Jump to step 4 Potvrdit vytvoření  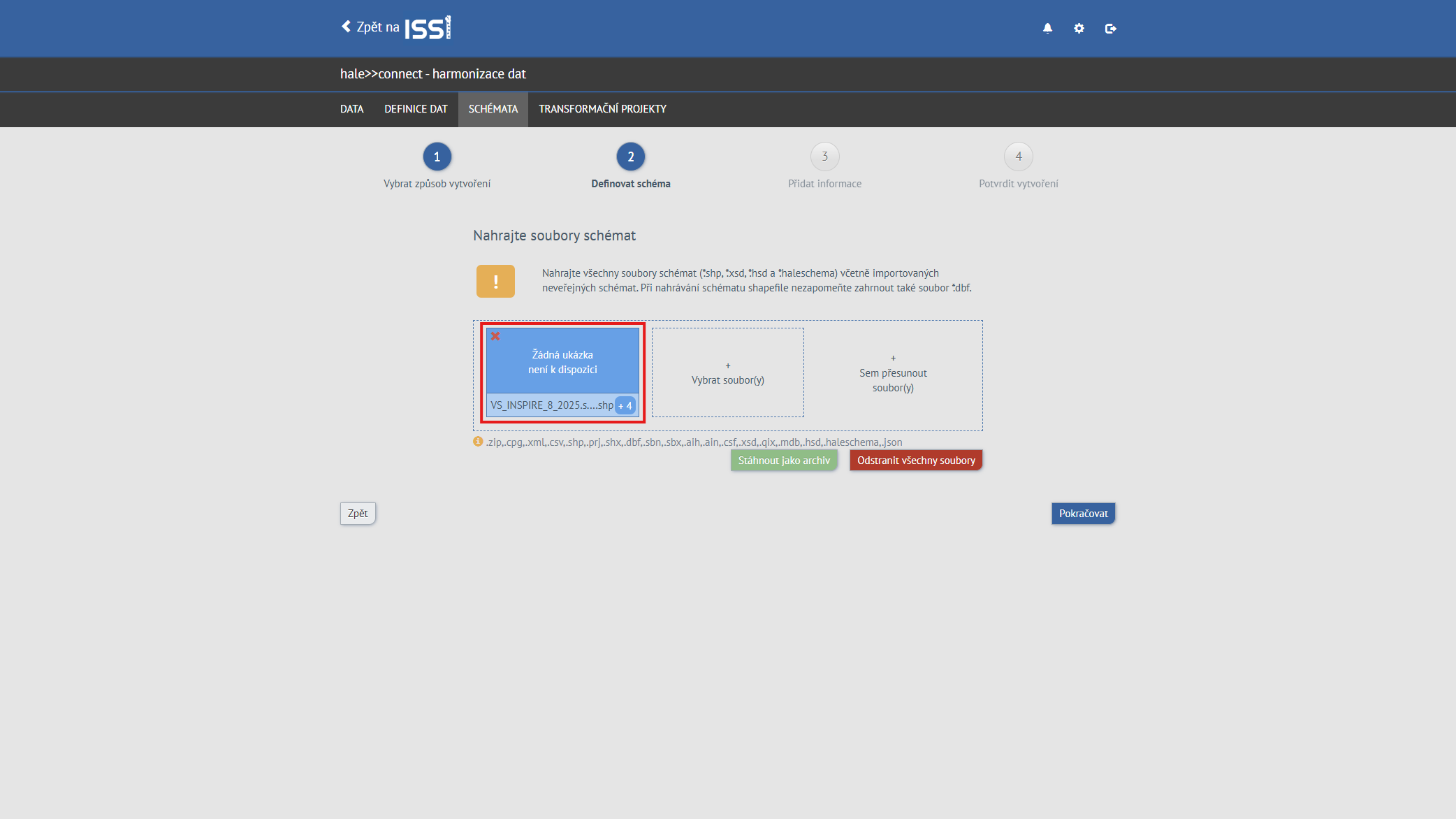point(1018,157)
